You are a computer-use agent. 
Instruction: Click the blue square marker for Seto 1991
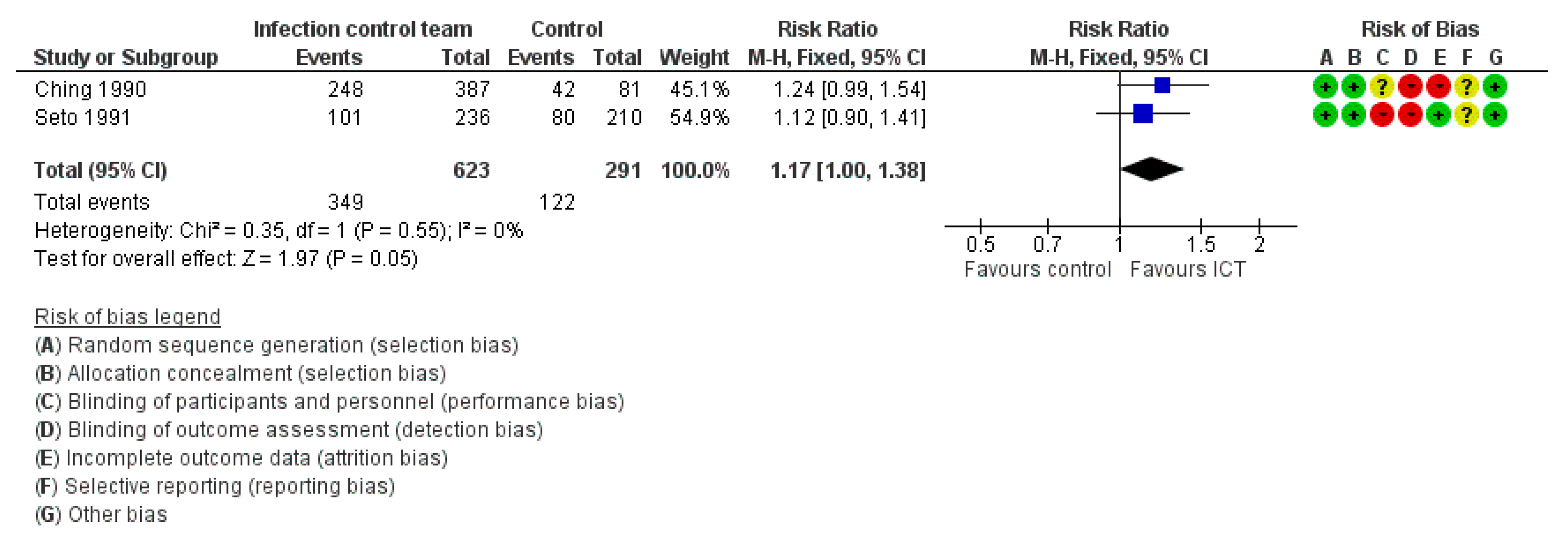coord(1143,114)
